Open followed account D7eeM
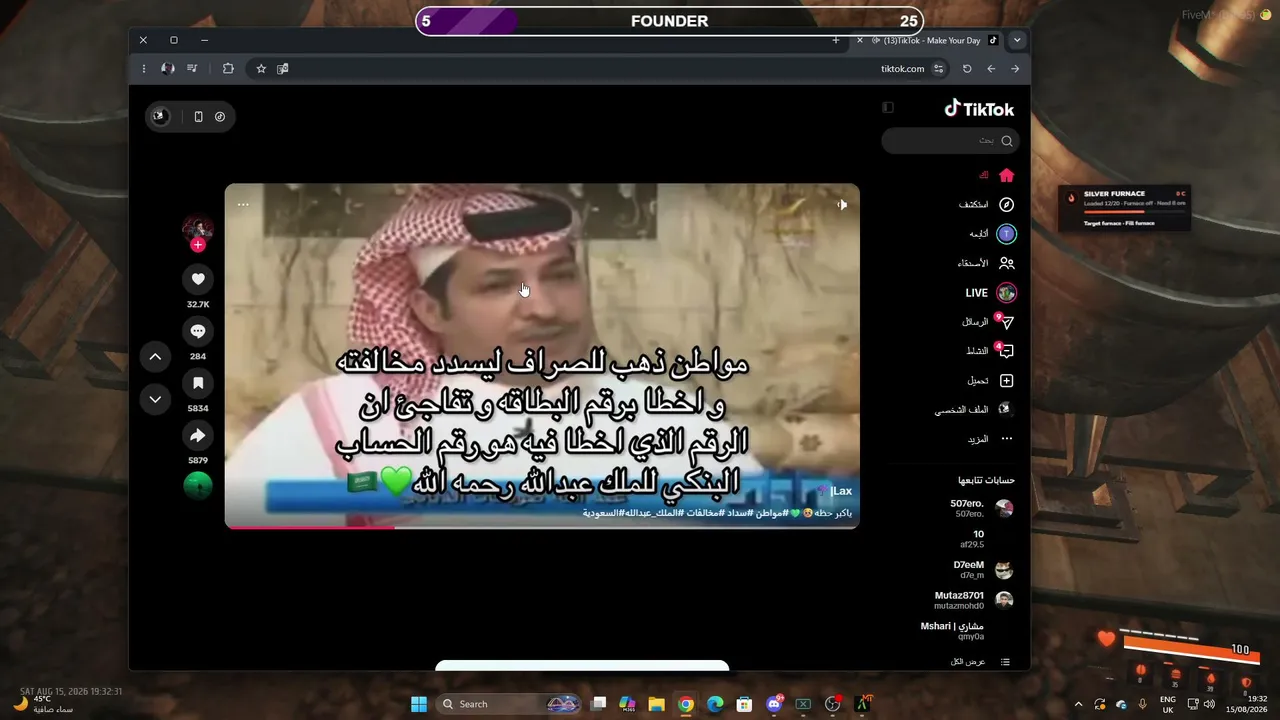The width and height of the screenshot is (1280, 720). pyautogui.click(x=983, y=570)
